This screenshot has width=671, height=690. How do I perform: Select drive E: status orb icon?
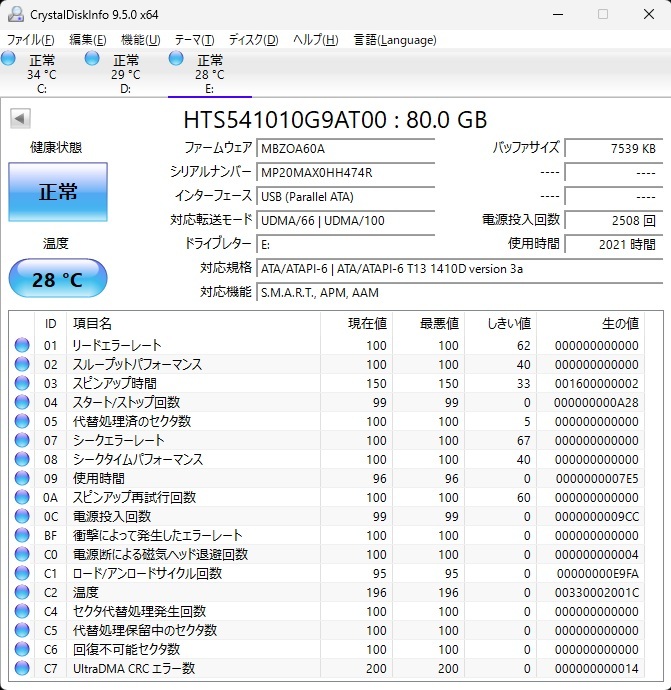[177, 60]
